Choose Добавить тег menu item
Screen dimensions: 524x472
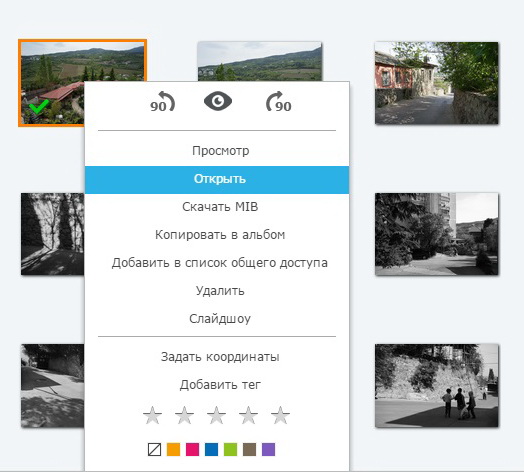coord(220,385)
